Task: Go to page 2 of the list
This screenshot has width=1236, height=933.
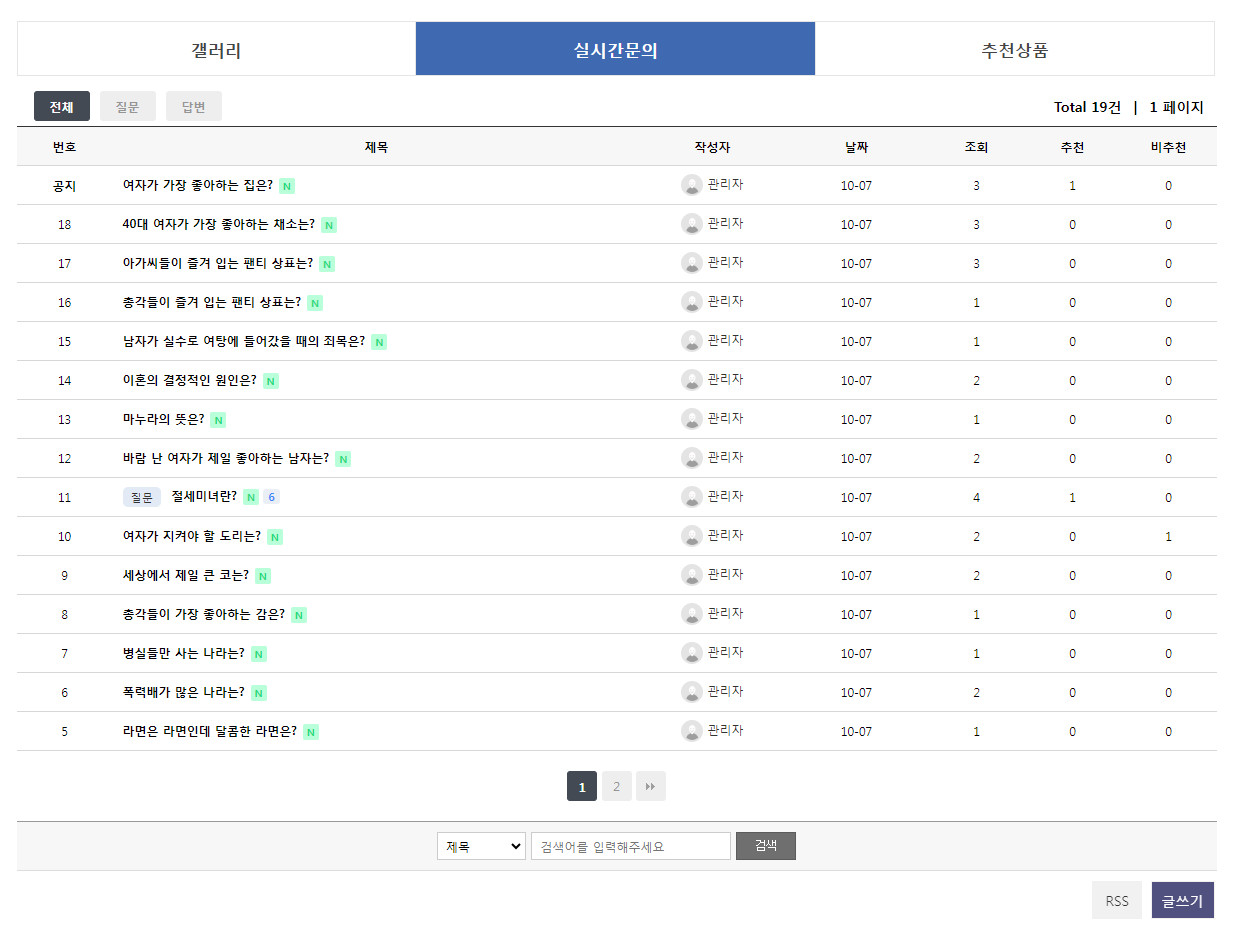Action: click(616, 787)
